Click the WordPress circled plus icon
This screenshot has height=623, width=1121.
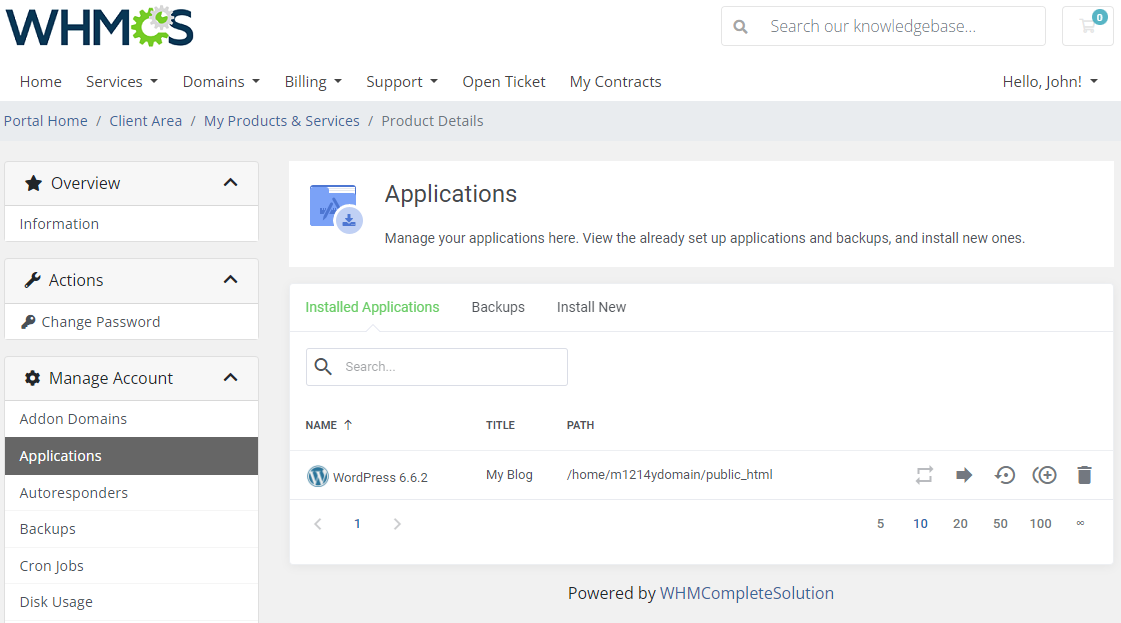point(1045,475)
